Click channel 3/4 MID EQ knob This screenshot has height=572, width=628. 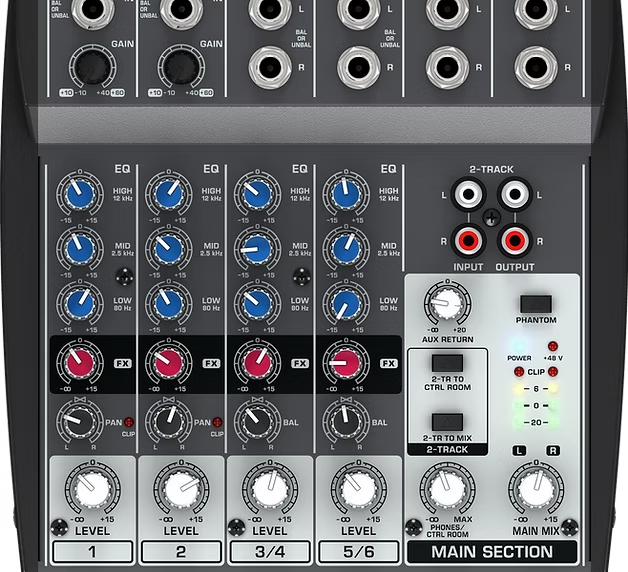pos(258,248)
